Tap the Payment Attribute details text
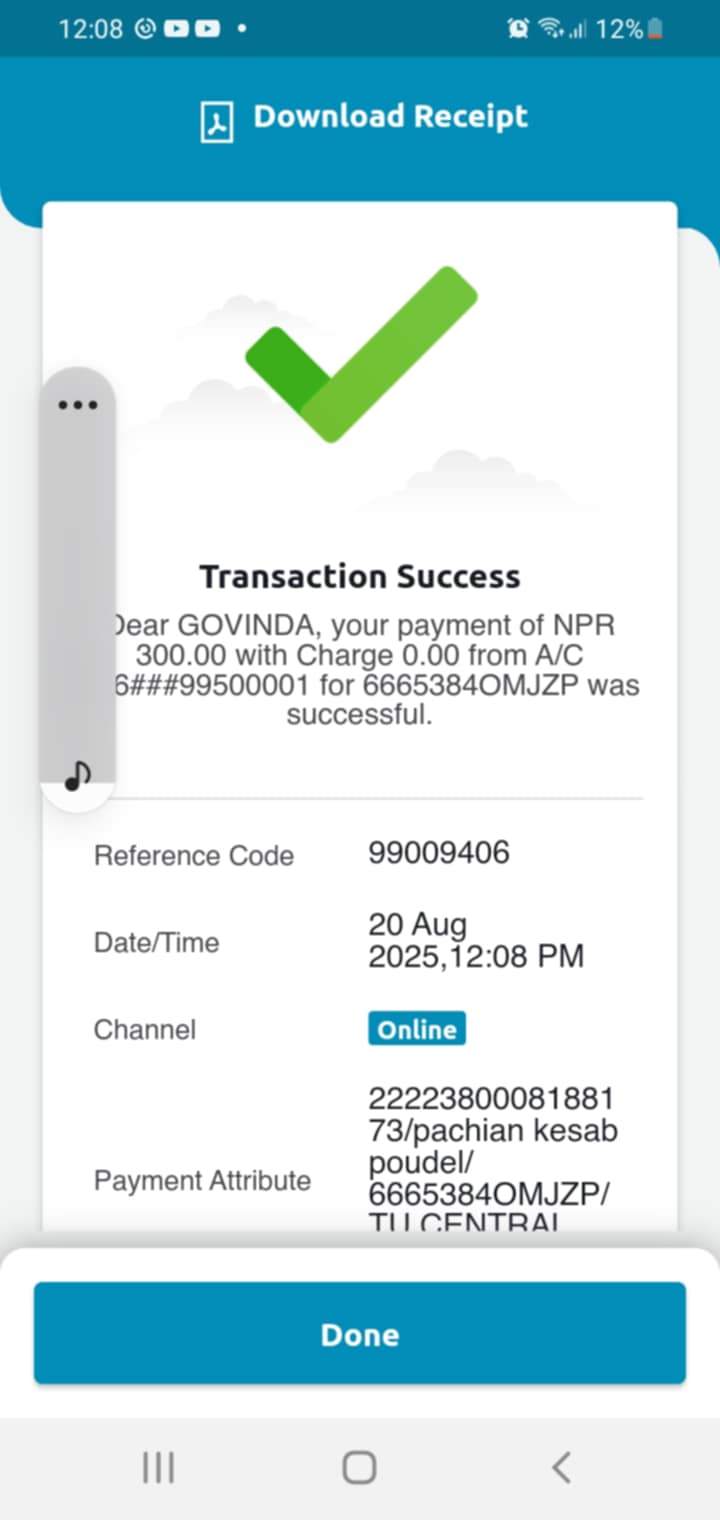720x1520 pixels. coord(492,1162)
